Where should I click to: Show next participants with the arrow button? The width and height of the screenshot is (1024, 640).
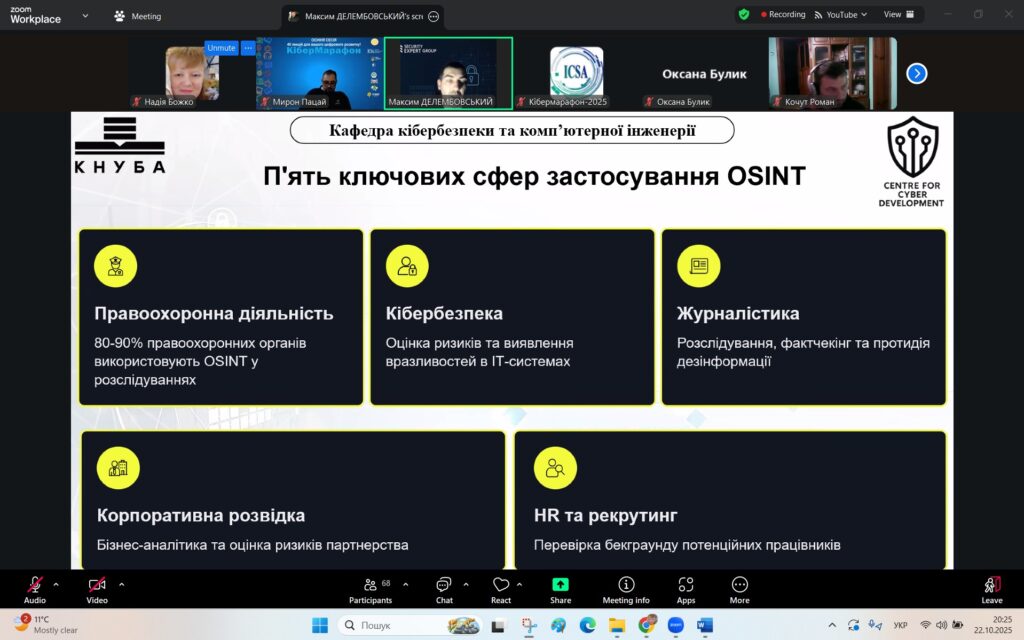pos(917,73)
